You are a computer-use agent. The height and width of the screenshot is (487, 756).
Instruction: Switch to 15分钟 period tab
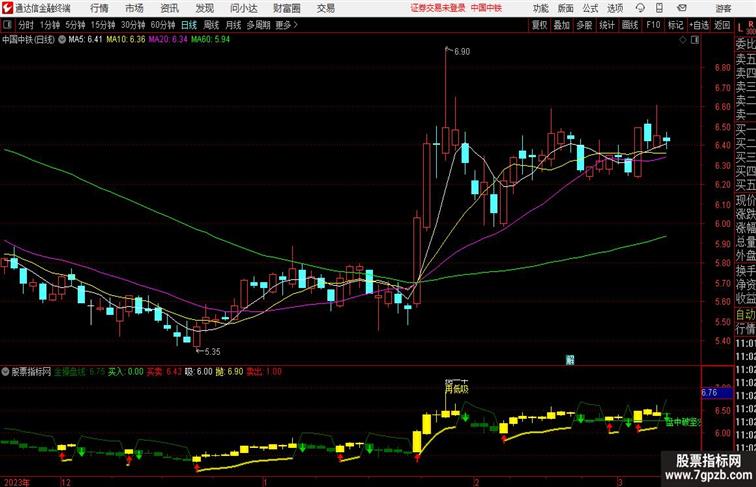[103, 25]
